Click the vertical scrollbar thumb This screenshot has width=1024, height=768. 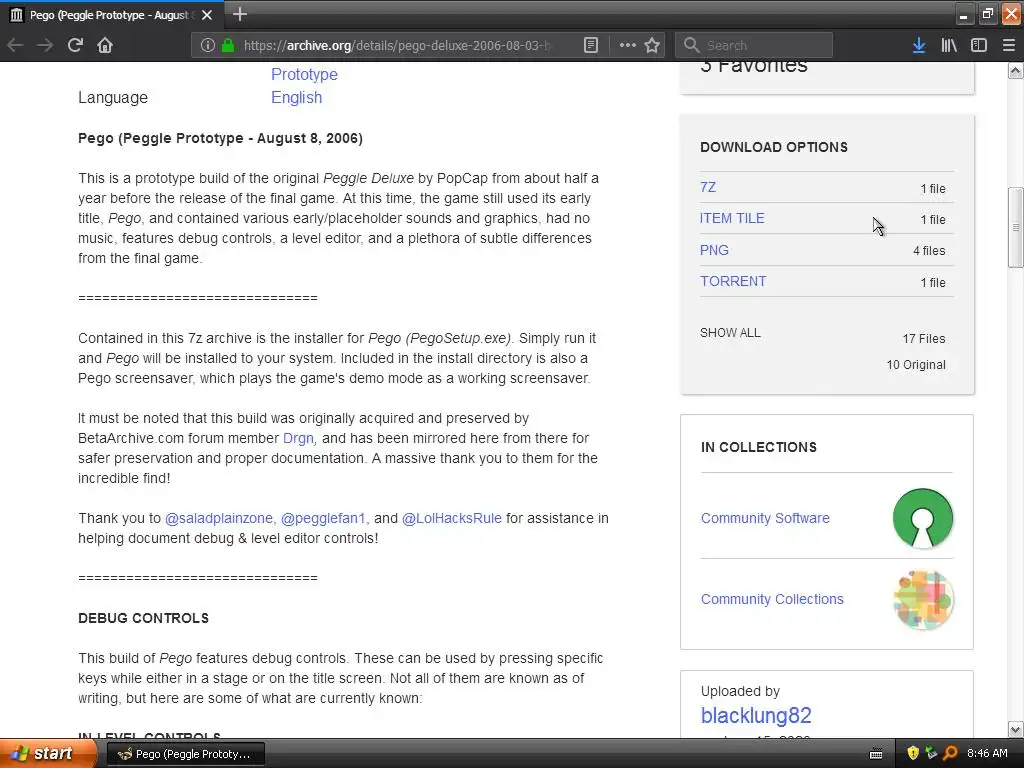(x=1016, y=227)
